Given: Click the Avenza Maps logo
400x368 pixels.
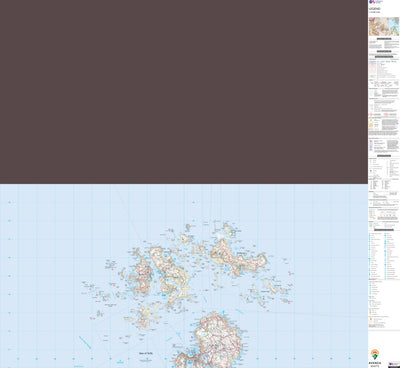Looking at the screenshot, I should (x=375, y=358).
